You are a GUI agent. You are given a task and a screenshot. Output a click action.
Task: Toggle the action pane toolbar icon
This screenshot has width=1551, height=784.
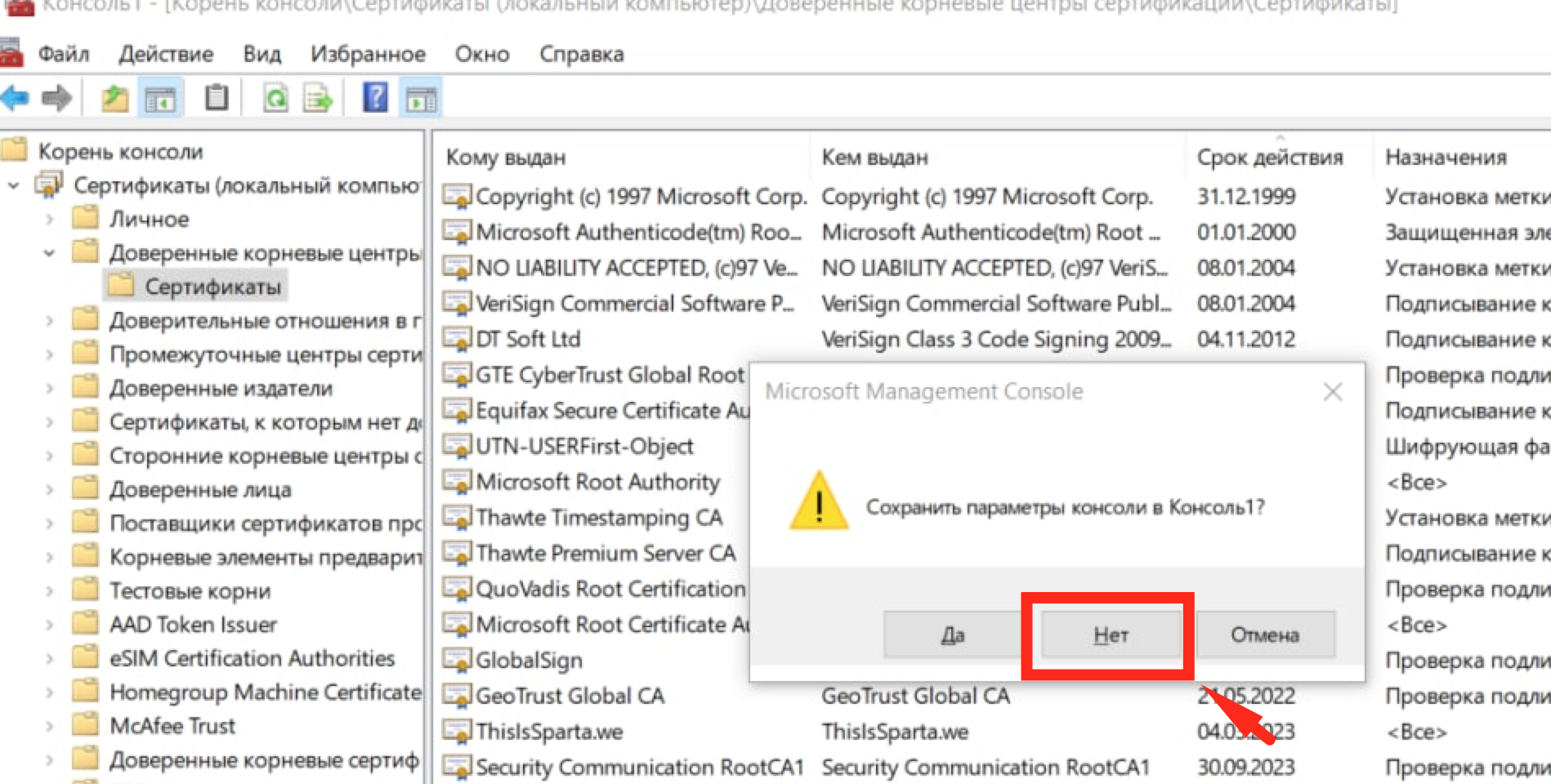421,99
